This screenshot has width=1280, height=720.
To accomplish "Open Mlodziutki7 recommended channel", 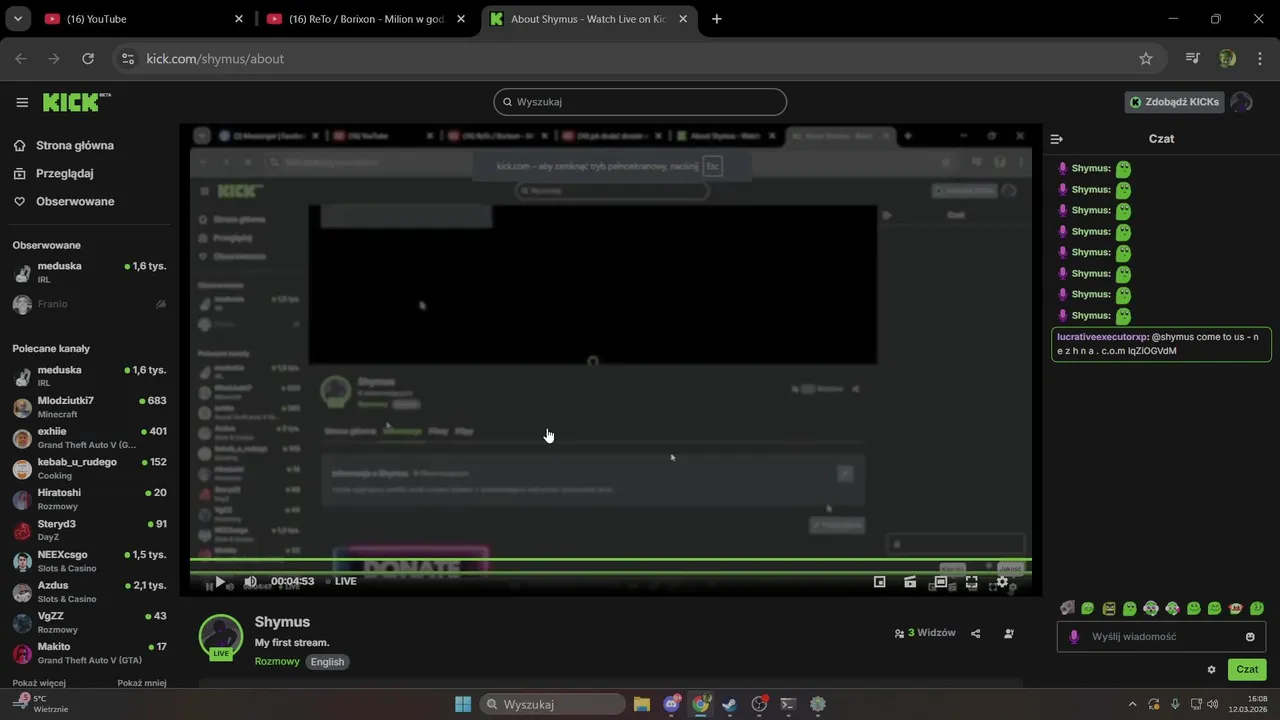I will (89, 407).
